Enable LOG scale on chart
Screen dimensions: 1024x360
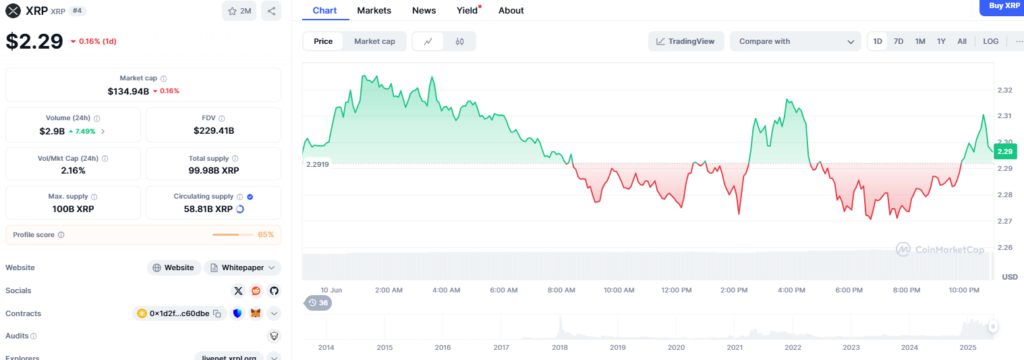991,41
